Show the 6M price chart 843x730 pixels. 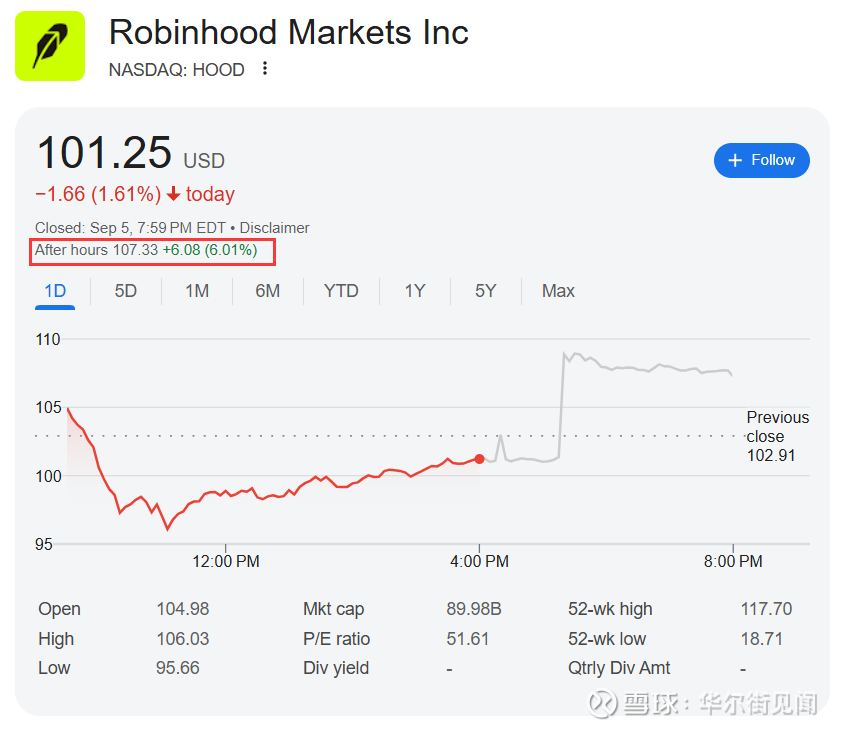(x=267, y=291)
